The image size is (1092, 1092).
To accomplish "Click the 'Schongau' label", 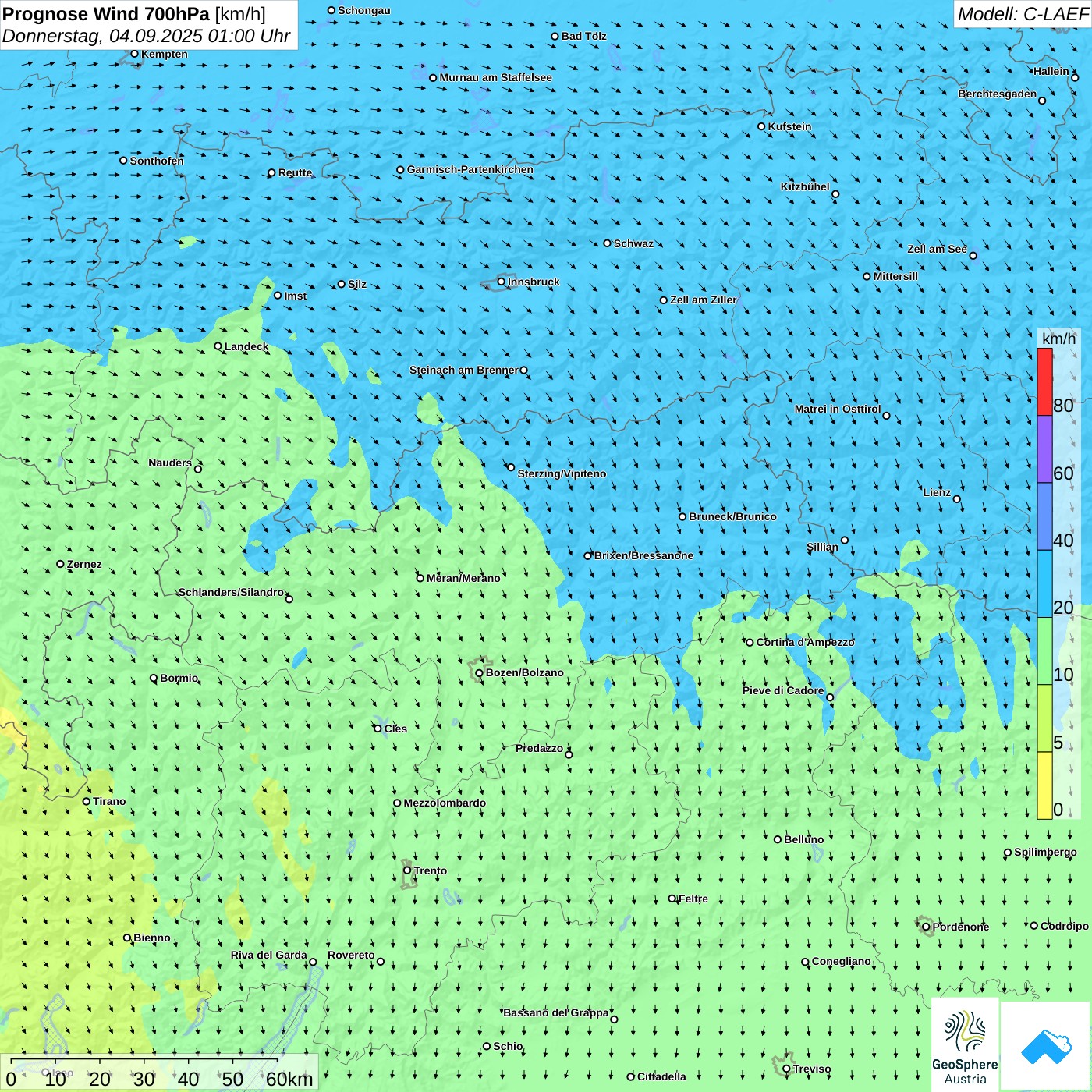I will point(364,10).
